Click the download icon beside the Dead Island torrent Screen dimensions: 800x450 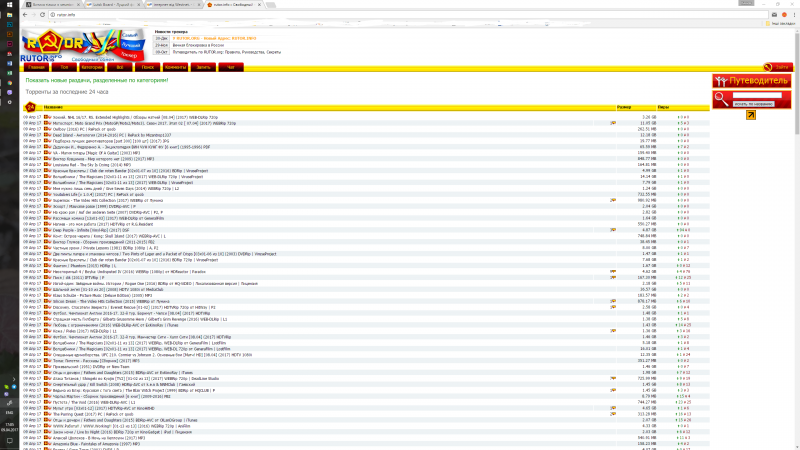click(x=46, y=136)
